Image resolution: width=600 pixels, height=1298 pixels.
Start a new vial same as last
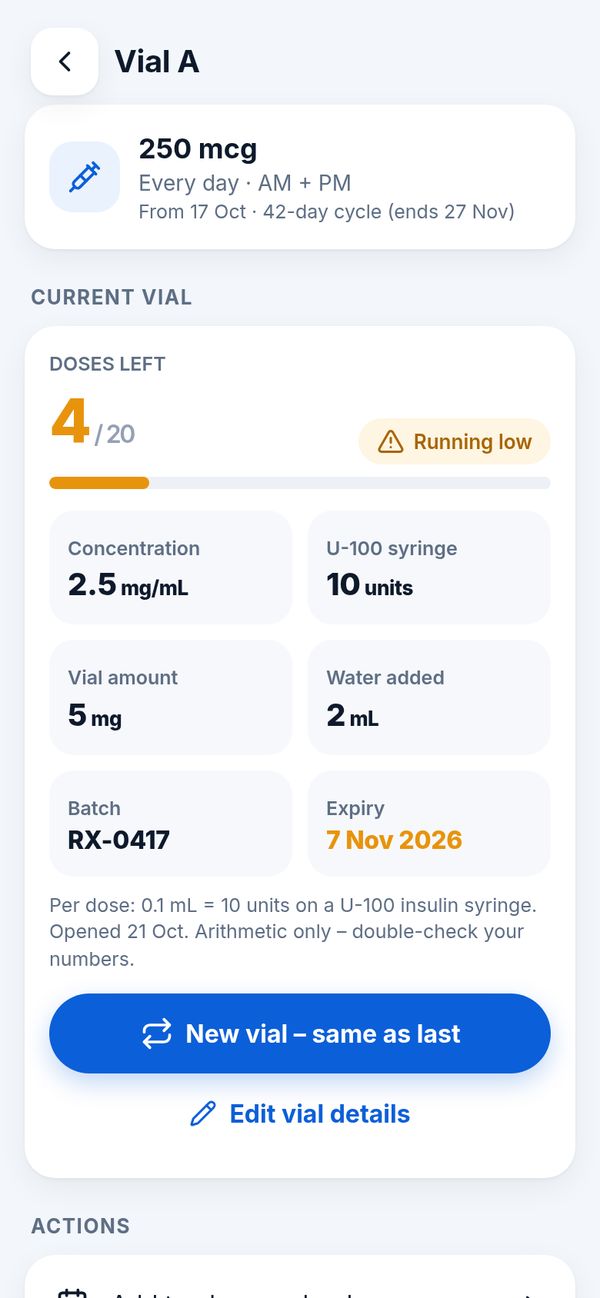point(300,1033)
